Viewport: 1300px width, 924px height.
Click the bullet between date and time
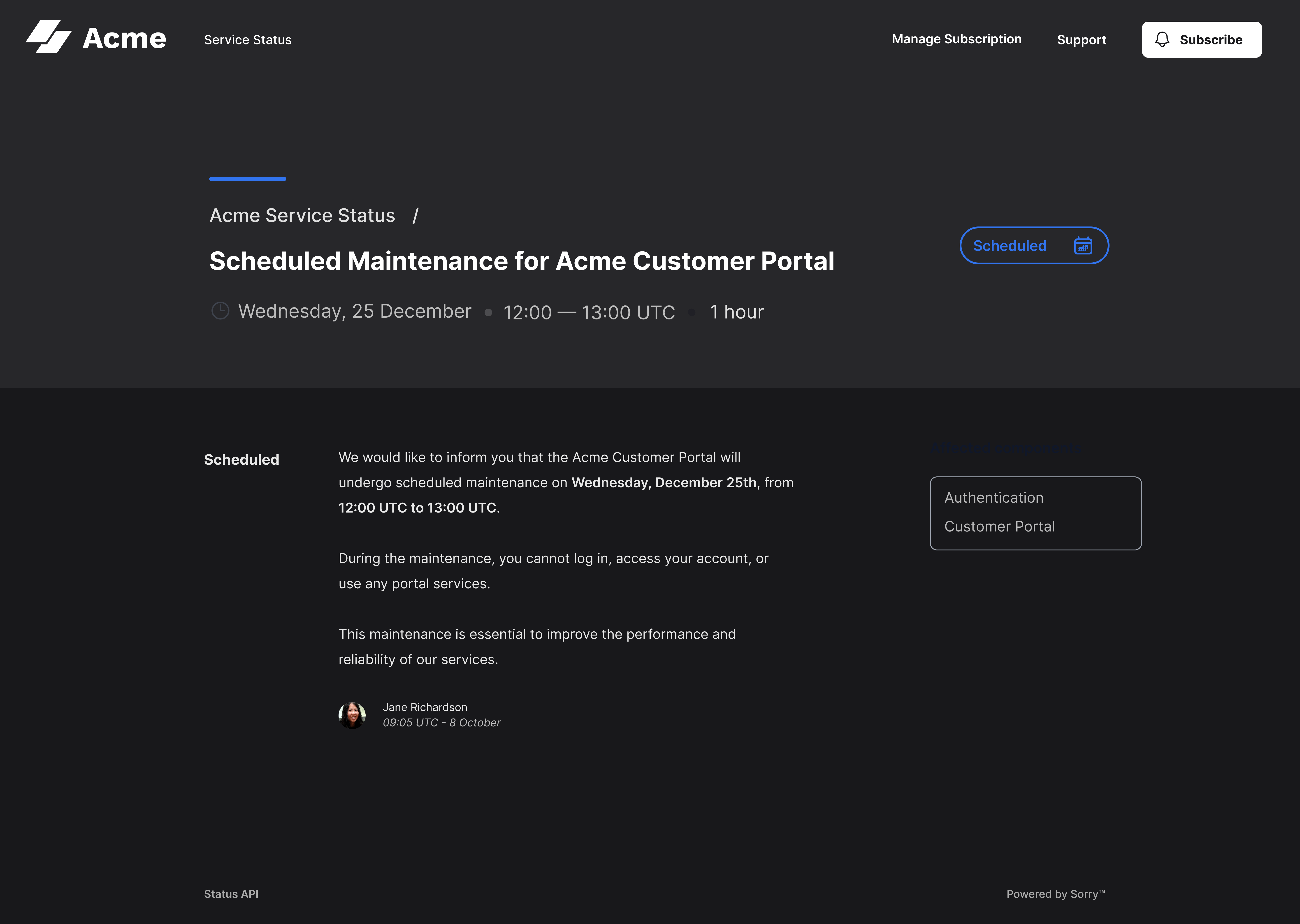tap(488, 312)
